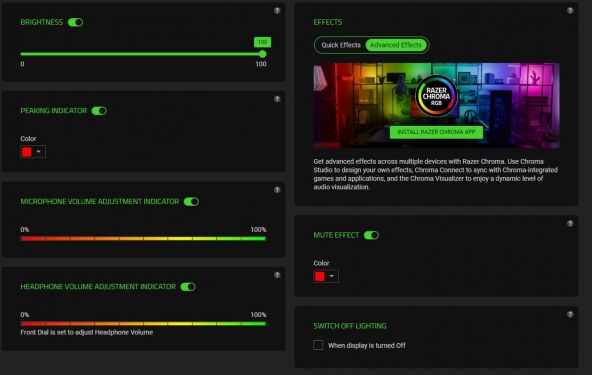
Task: Click the brightness value tooltip showing 100
Action: [x=262, y=42]
